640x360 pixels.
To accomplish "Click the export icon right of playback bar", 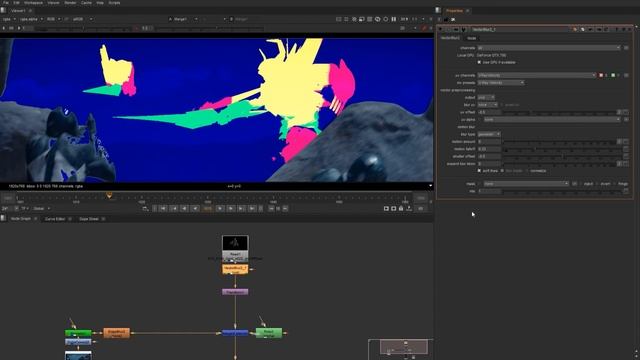I will point(409,209).
